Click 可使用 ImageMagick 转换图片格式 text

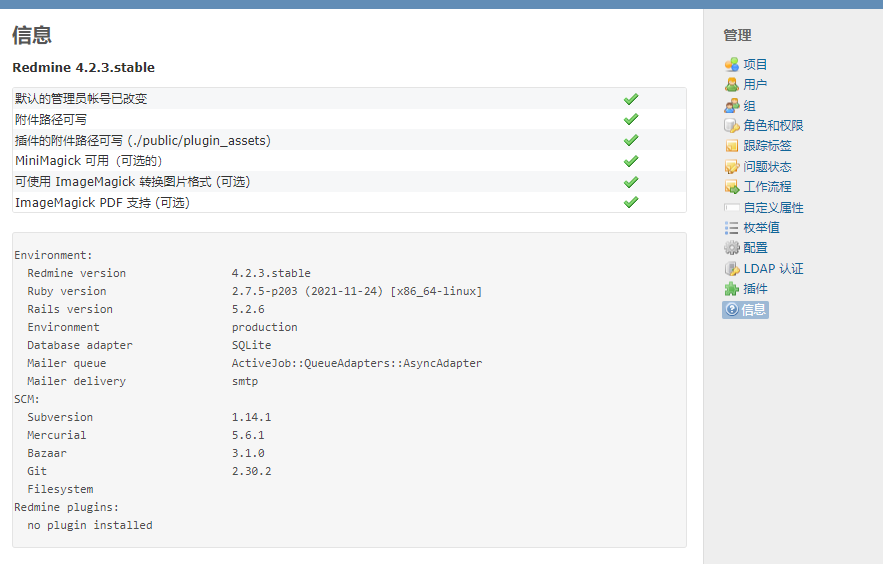132,182
